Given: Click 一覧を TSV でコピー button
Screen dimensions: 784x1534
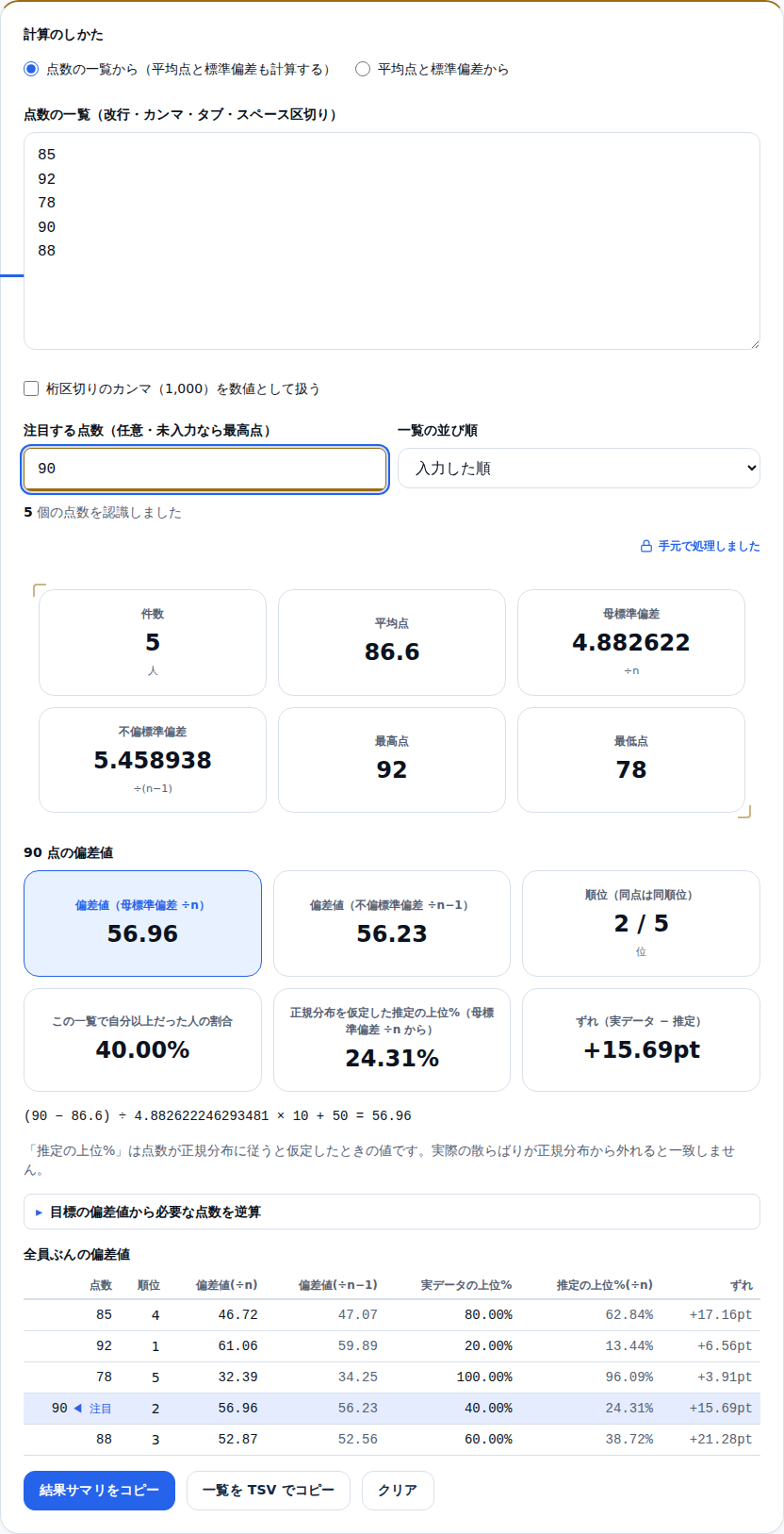Looking at the screenshot, I should click(269, 1491).
